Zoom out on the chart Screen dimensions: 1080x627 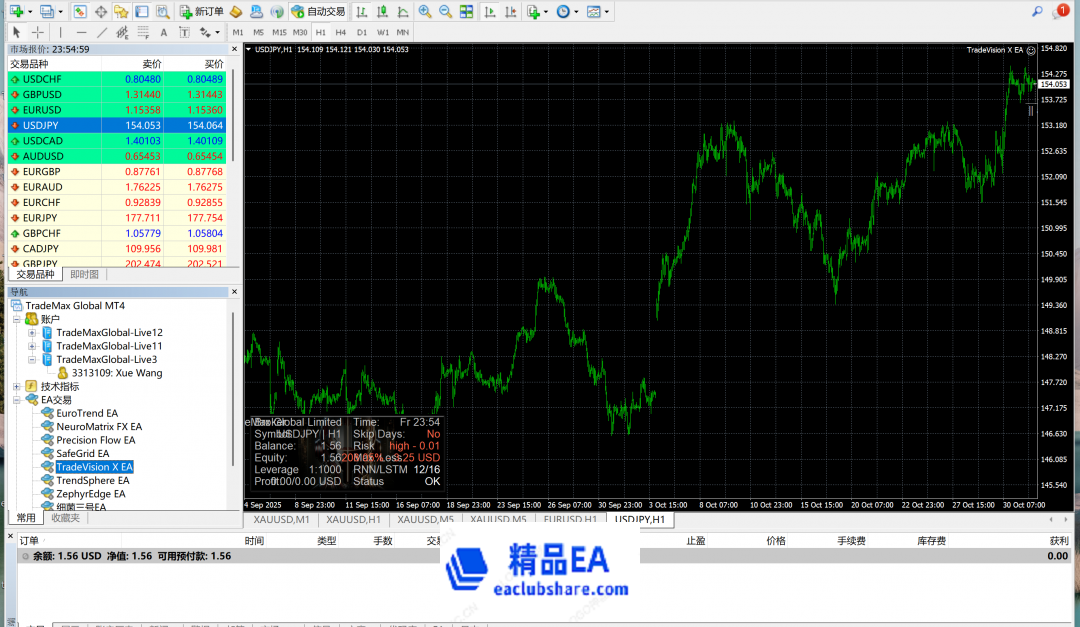pyautogui.click(x=446, y=12)
